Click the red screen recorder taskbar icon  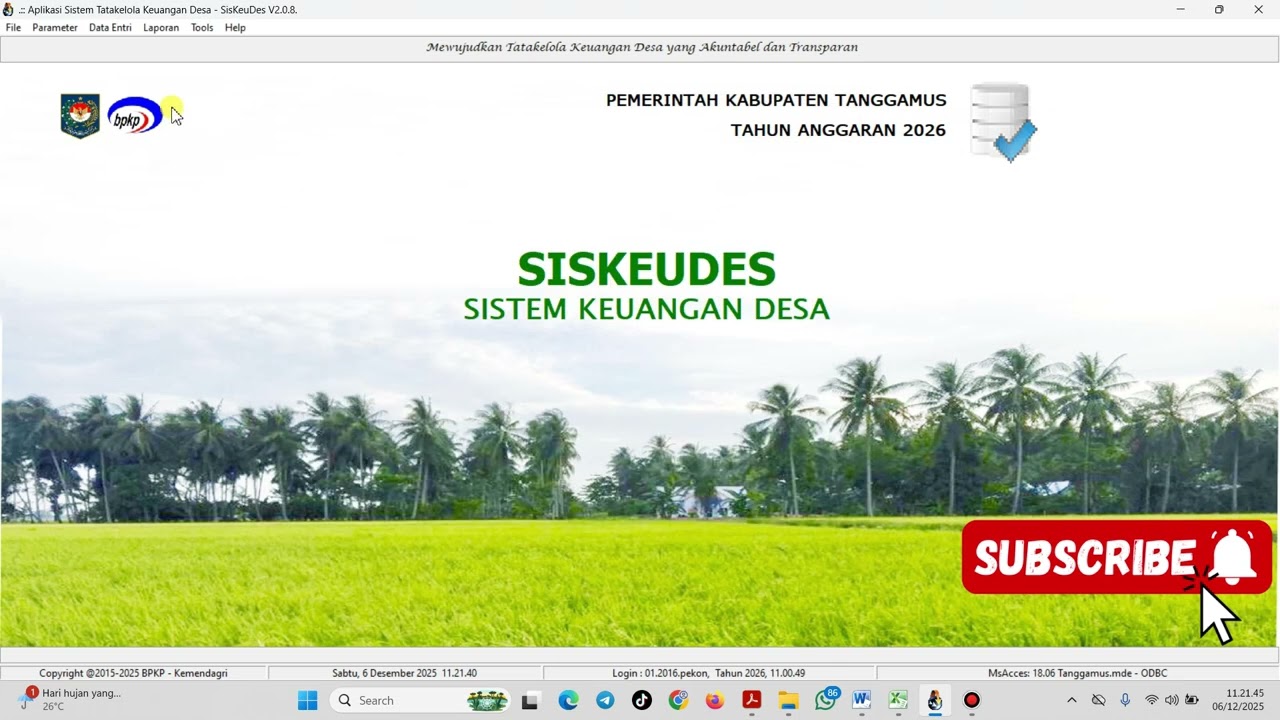point(972,700)
